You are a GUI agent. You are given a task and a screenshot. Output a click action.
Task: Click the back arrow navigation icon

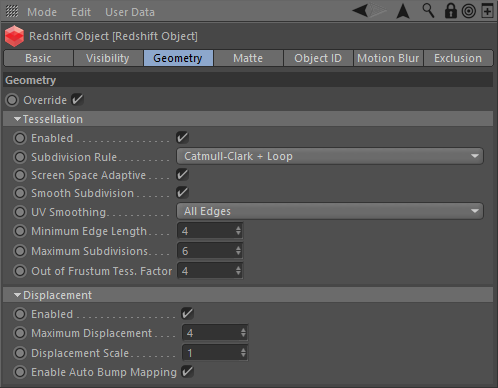(361, 11)
